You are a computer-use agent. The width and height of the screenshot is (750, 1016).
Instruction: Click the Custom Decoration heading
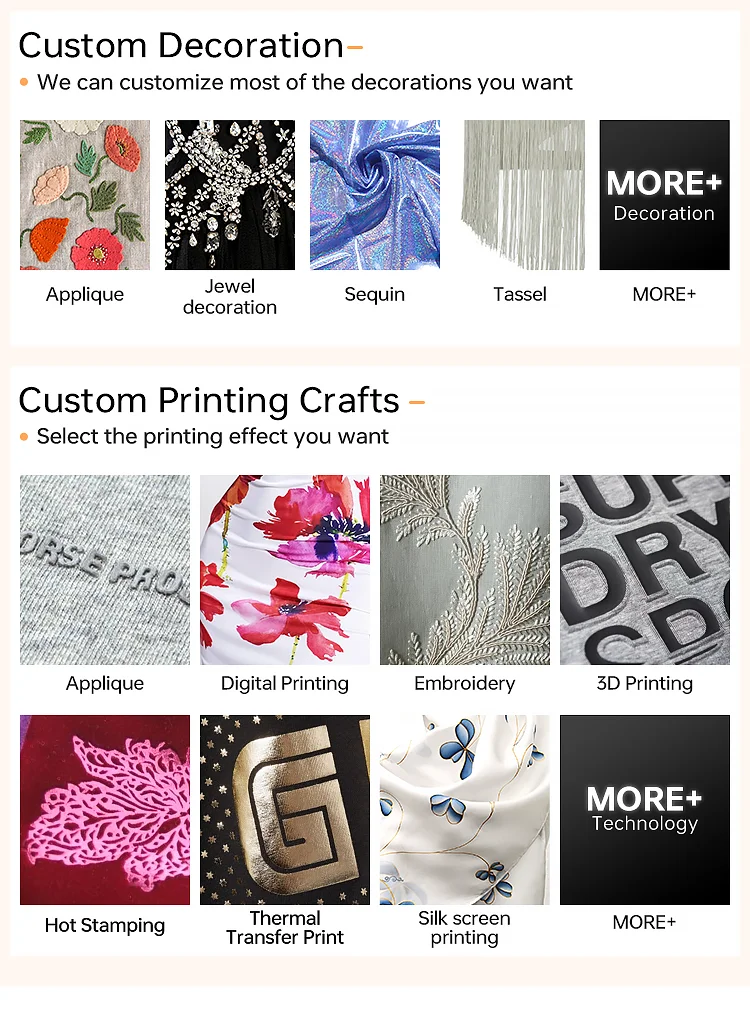click(x=181, y=45)
